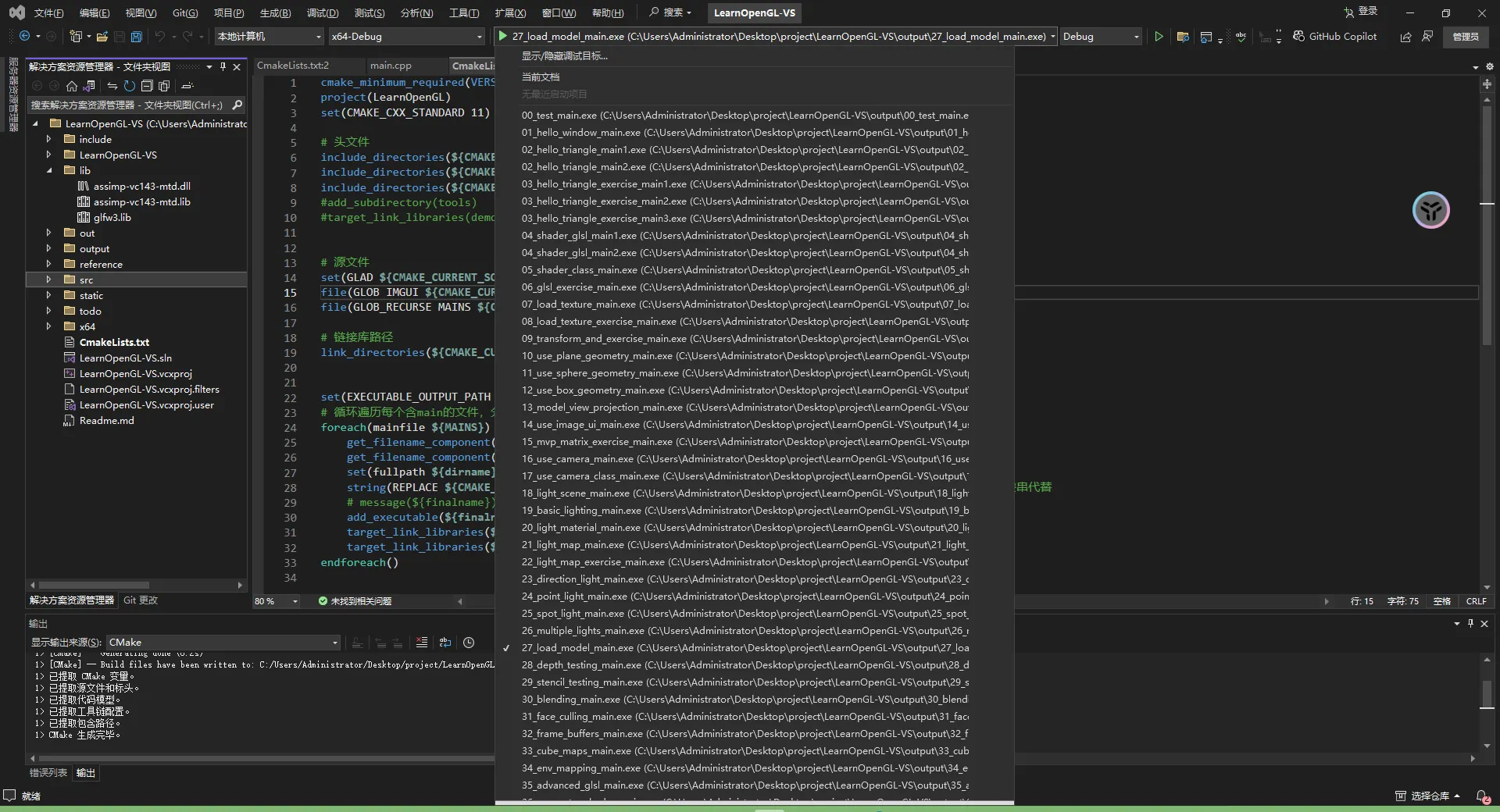Click the status bar chat bubble icon
The image size is (1500, 812).
(9, 796)
